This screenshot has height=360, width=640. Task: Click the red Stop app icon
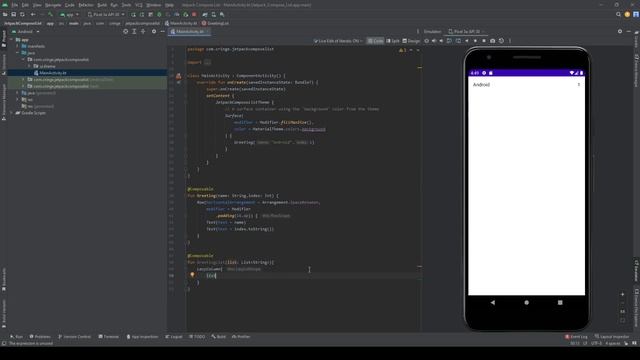point(194,14)
